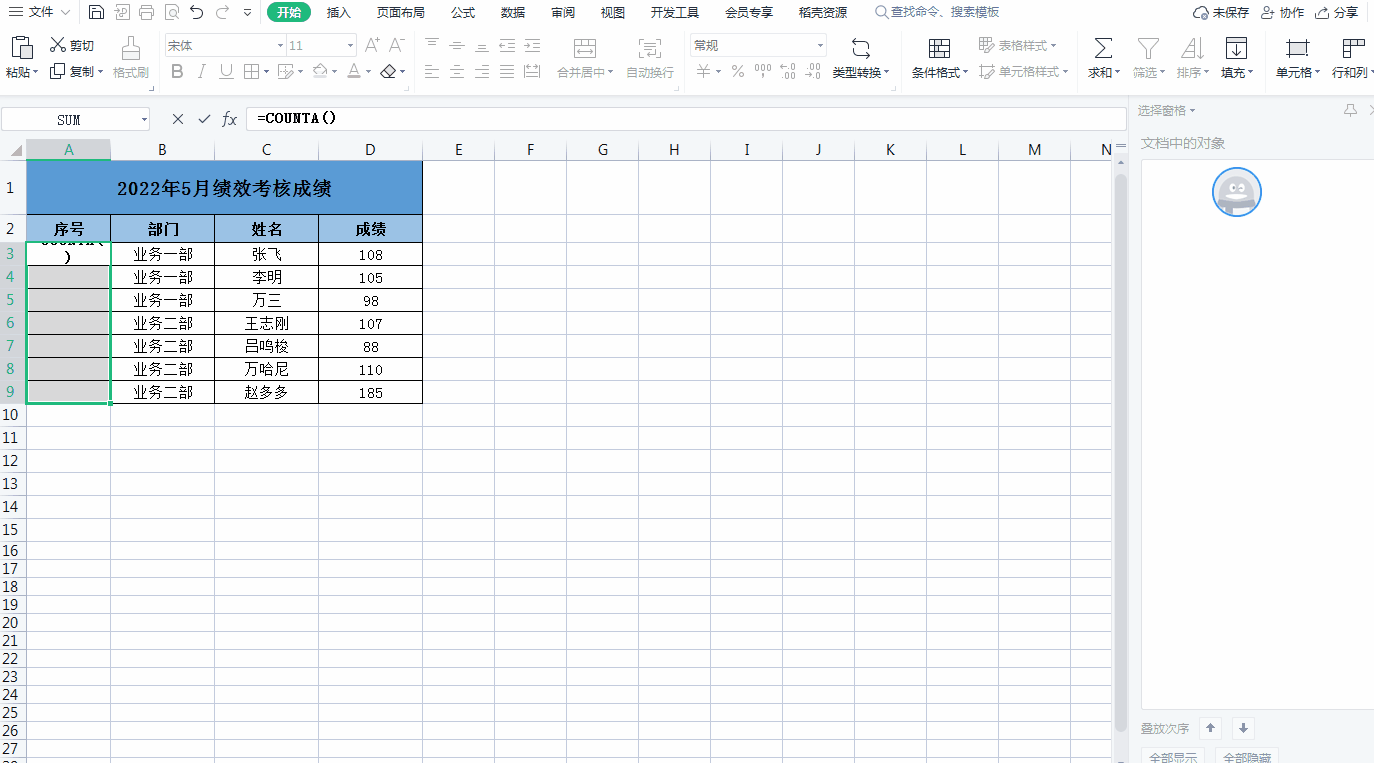Image resolution: width=1374 pixels, height=763 pixels.
Task: Expand quick access toolbar customize arrow
Action: pos(247,13)
